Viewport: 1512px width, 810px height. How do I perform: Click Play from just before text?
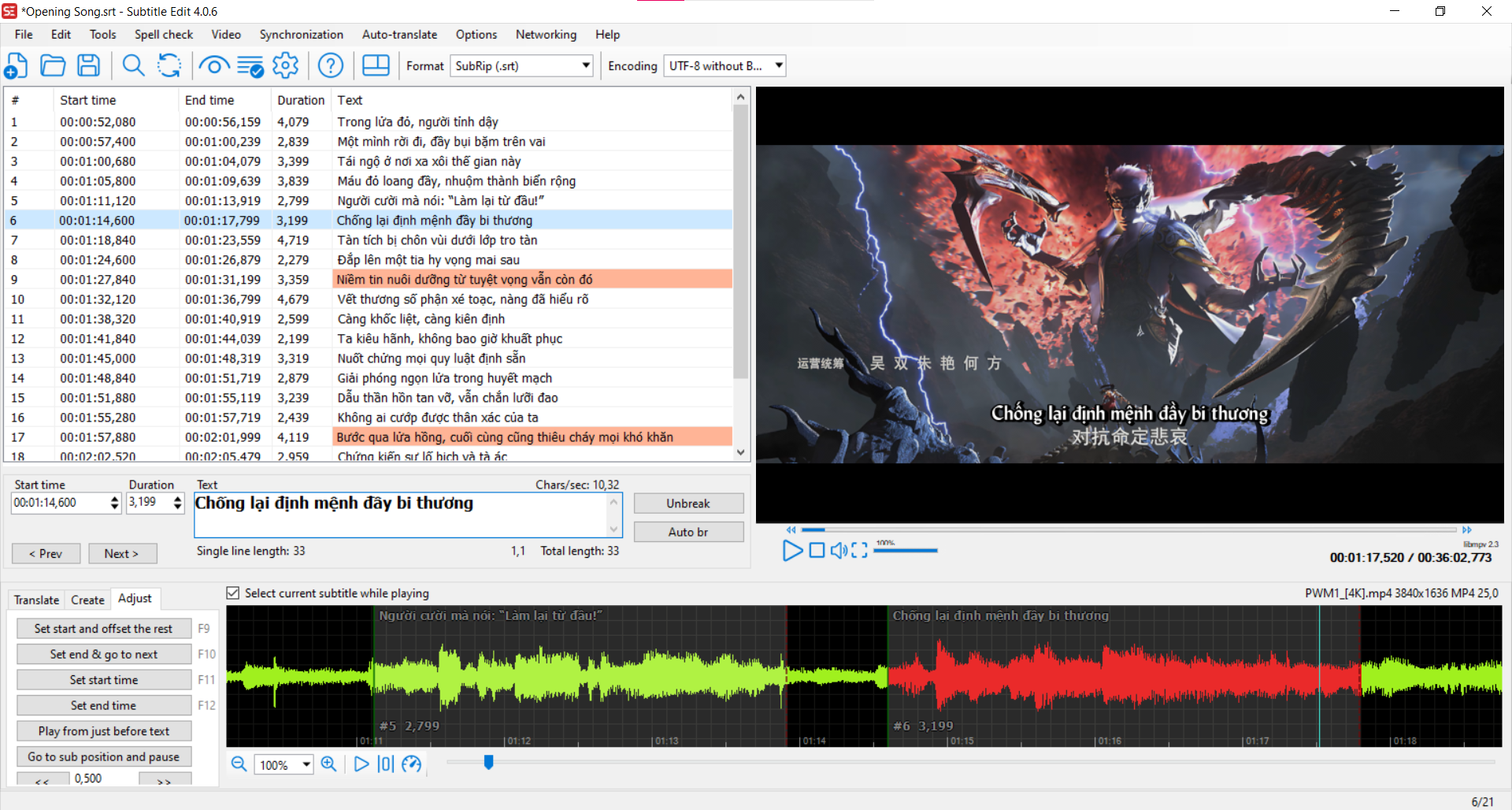[x=103, y=730]
